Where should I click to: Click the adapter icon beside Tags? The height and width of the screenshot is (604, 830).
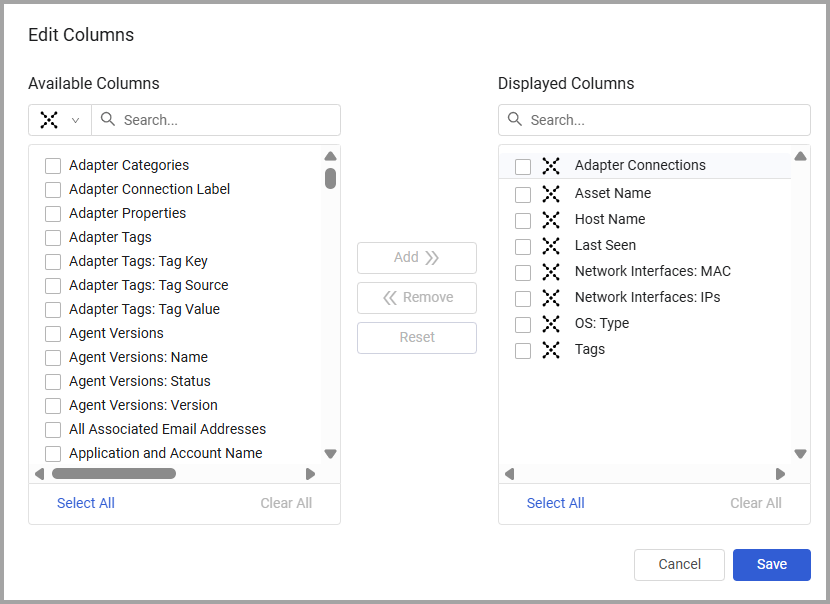(x=550, y=350)
